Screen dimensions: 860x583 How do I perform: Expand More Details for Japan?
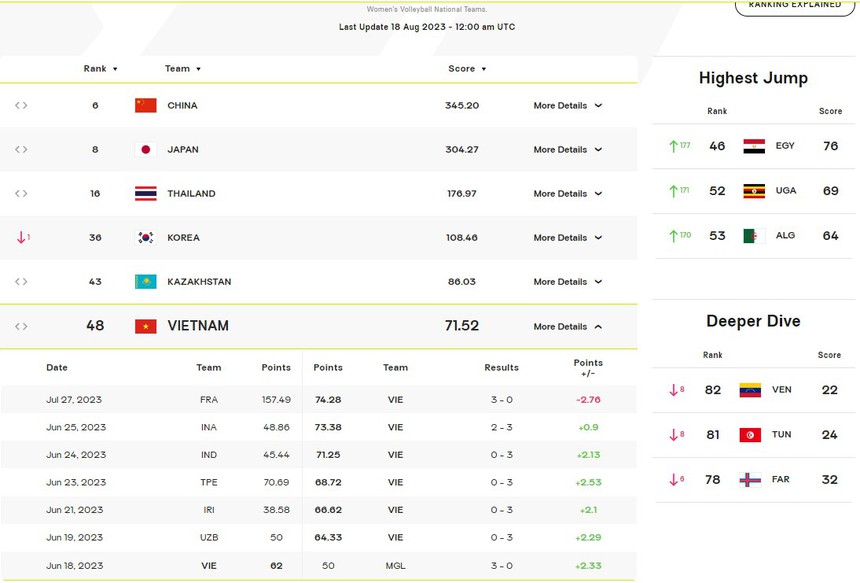567,150
